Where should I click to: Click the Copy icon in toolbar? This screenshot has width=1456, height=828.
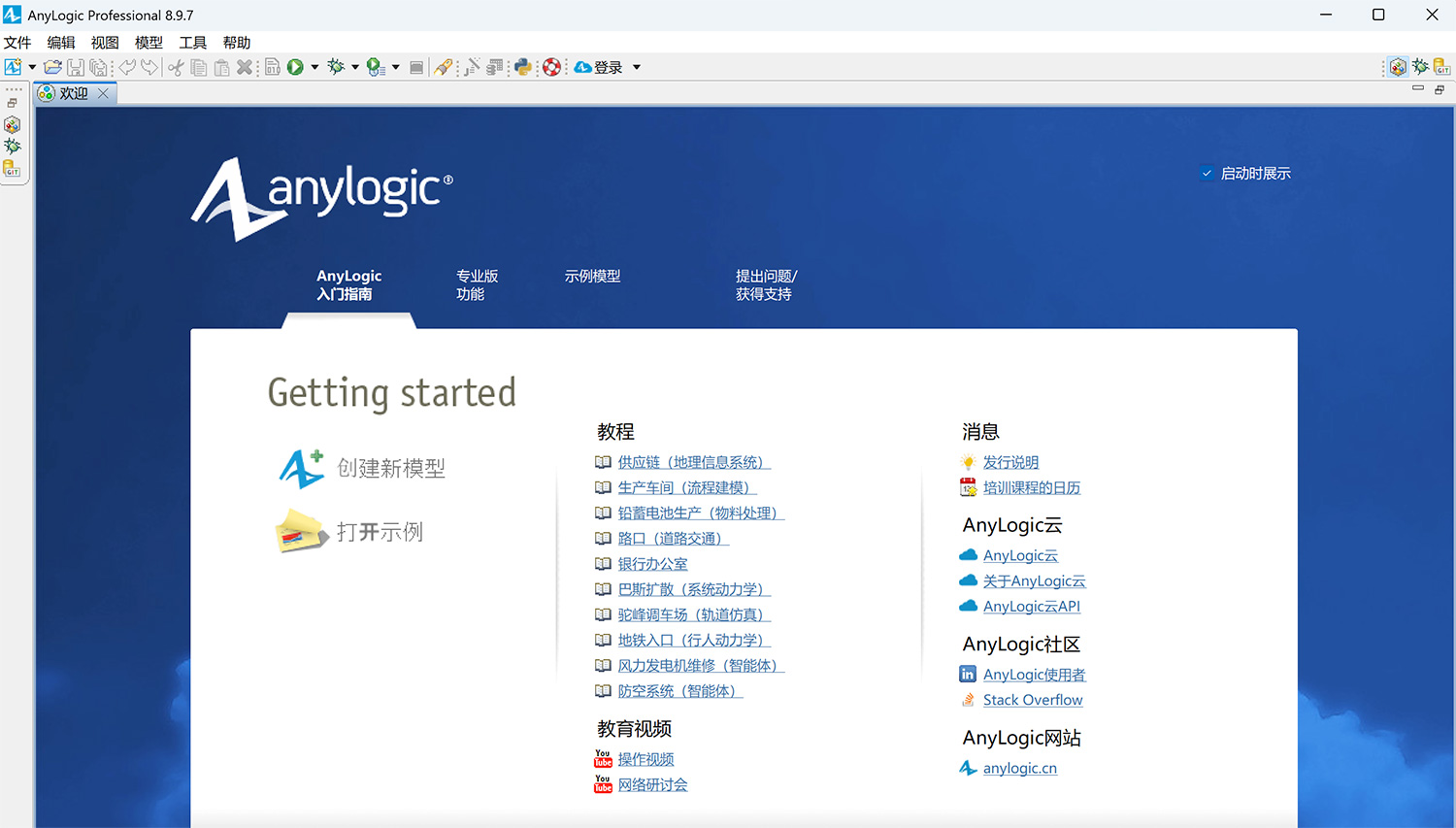tap(199, 67)
